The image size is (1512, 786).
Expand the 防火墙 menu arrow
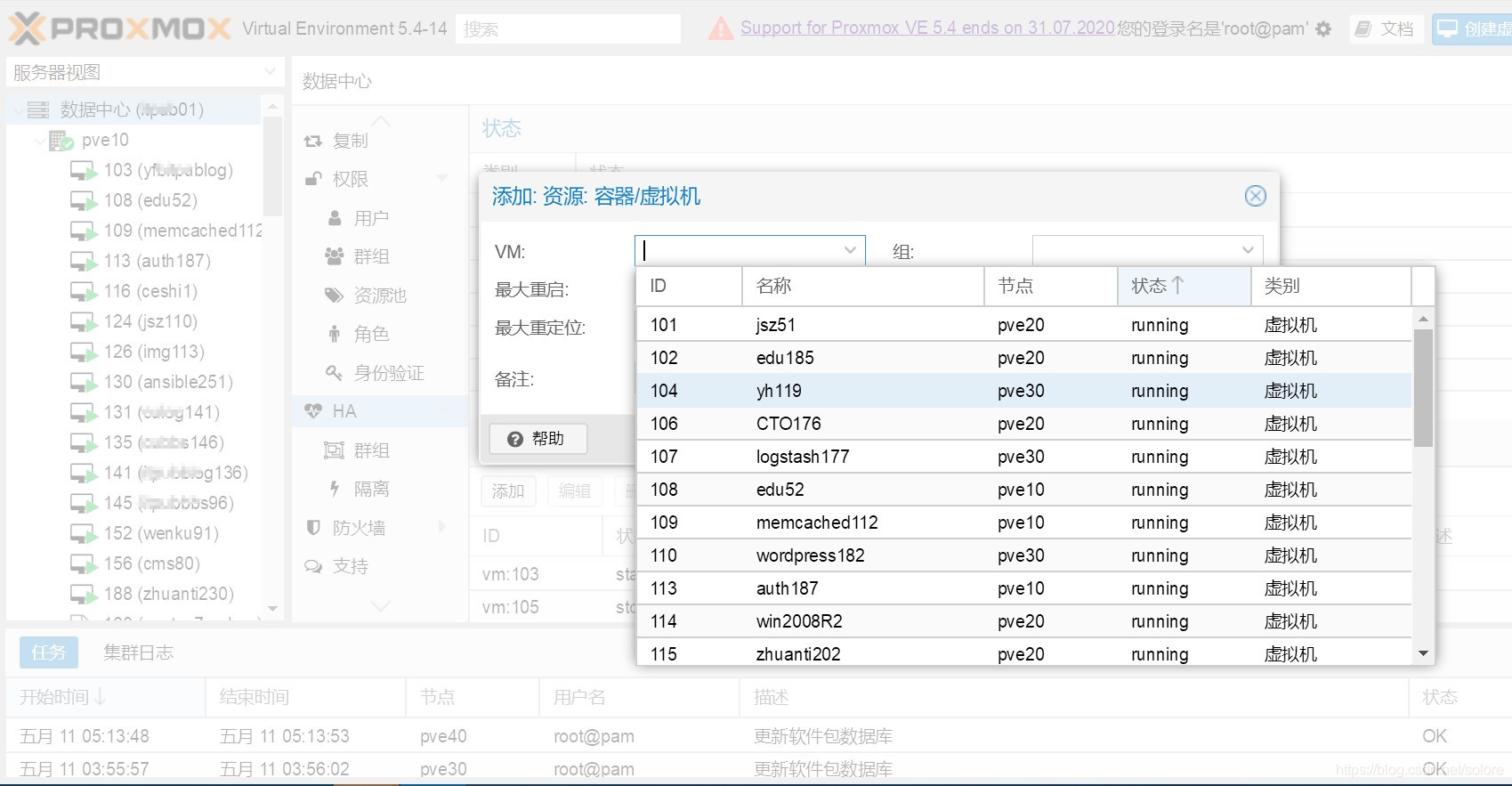click(442, 528)
